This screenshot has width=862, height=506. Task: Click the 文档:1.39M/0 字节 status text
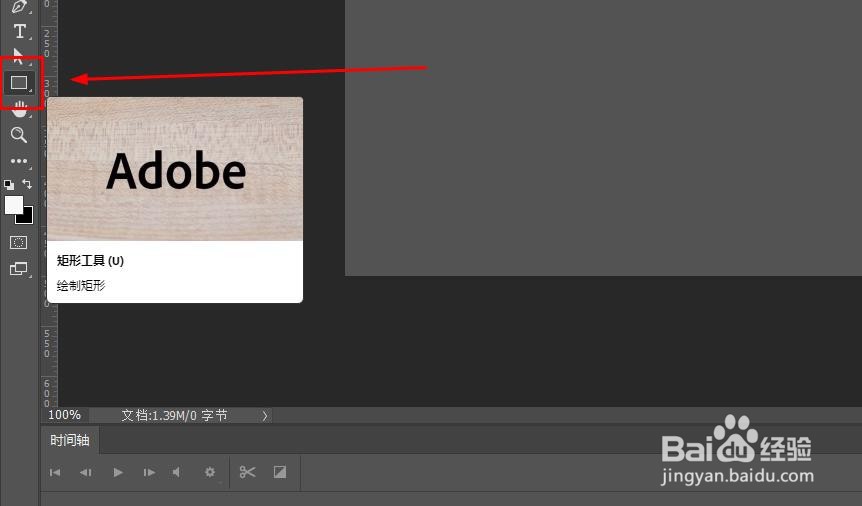pyautogui.click(x=174, y=415)
